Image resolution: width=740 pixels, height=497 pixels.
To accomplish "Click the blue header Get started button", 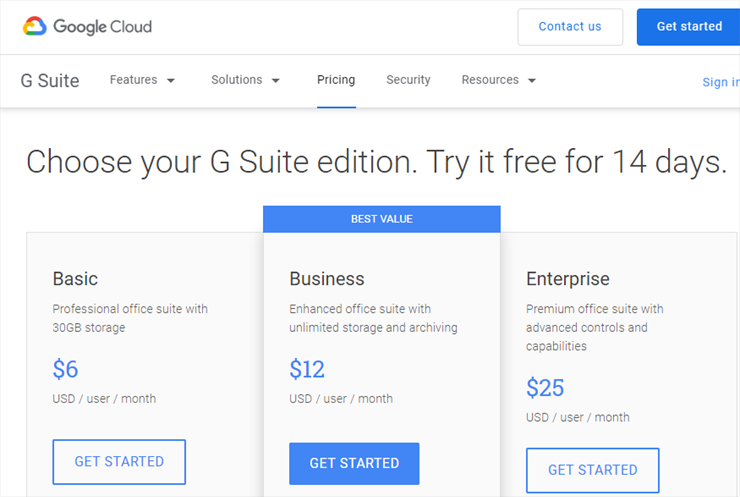I will click(689, 27).
